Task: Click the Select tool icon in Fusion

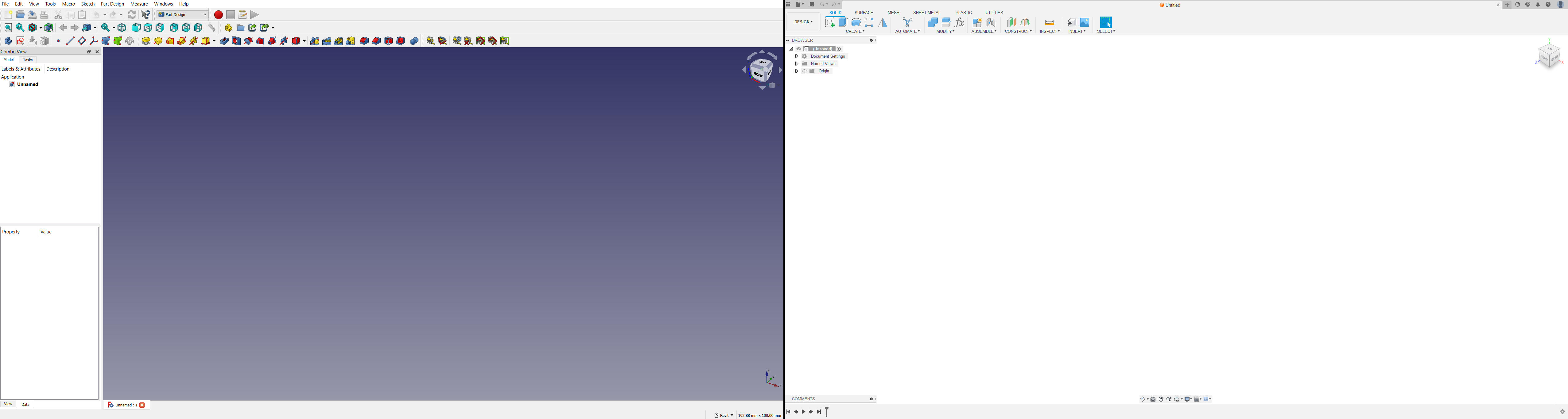Action: click(x=1106, y=22)
